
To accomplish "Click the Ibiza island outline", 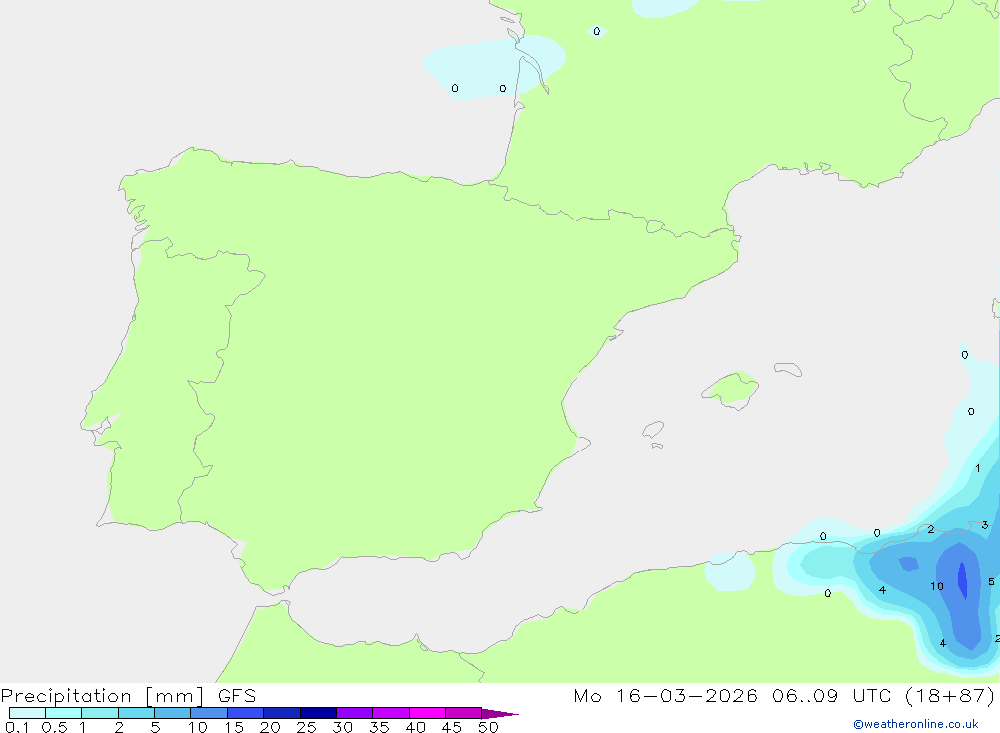I will click(653, 430).
